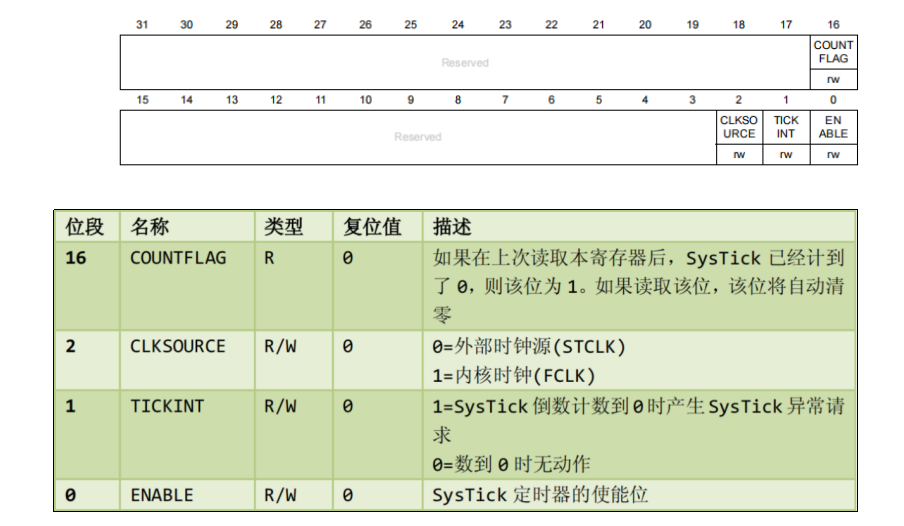
Task: Click the 名称 column header
Action: (150, 226)
